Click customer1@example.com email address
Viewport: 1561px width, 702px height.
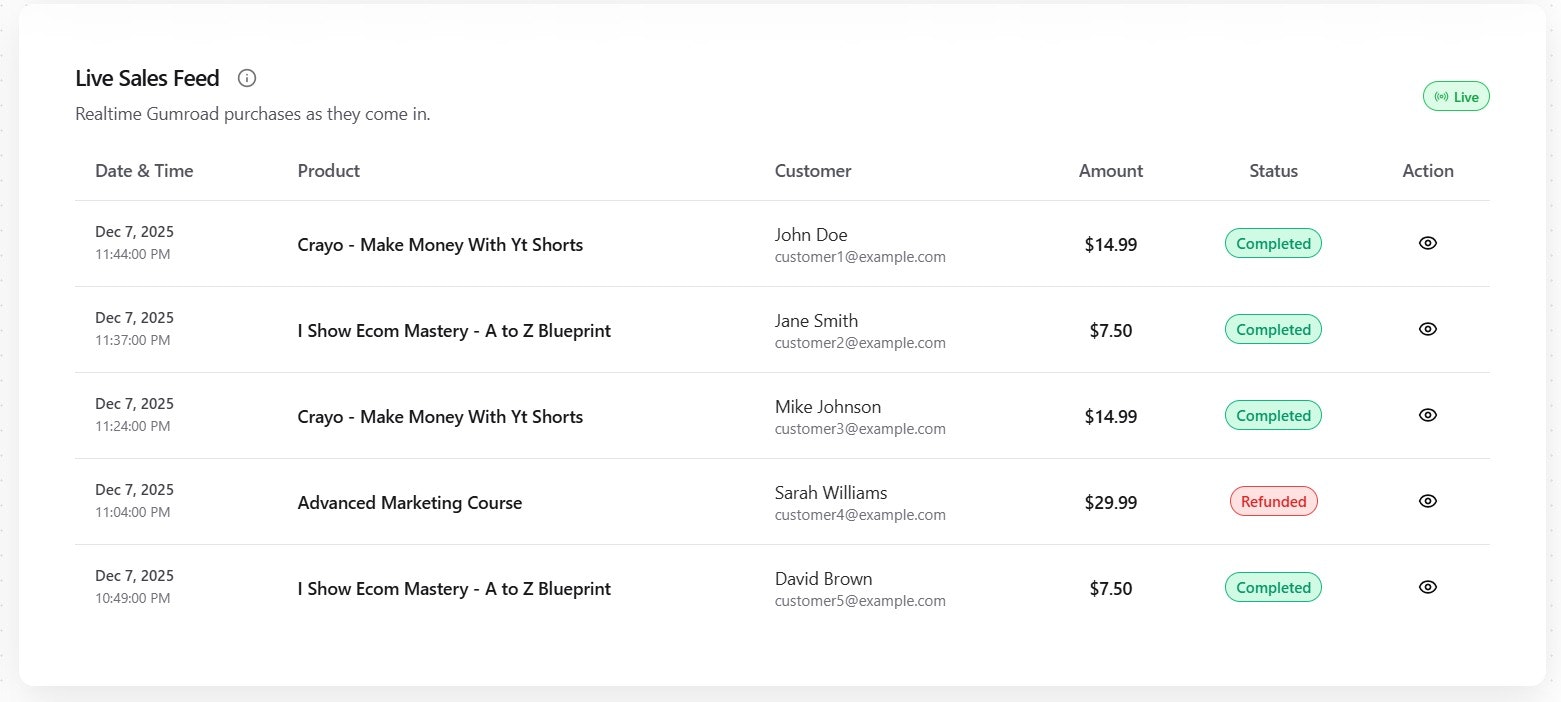tap(860, 257)
